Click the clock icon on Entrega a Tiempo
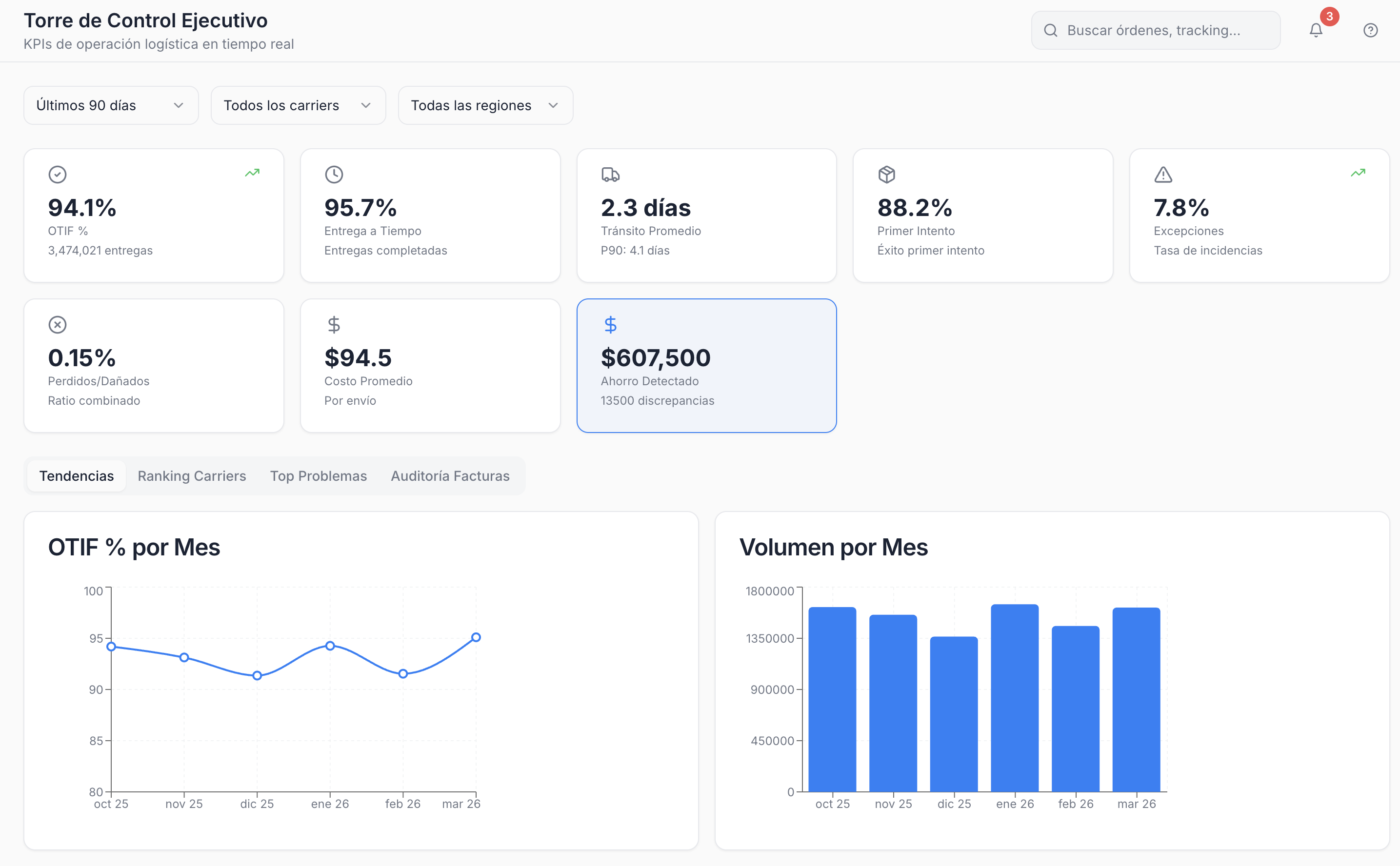This screenshot has width=1400, height=866. click(334, 175)
